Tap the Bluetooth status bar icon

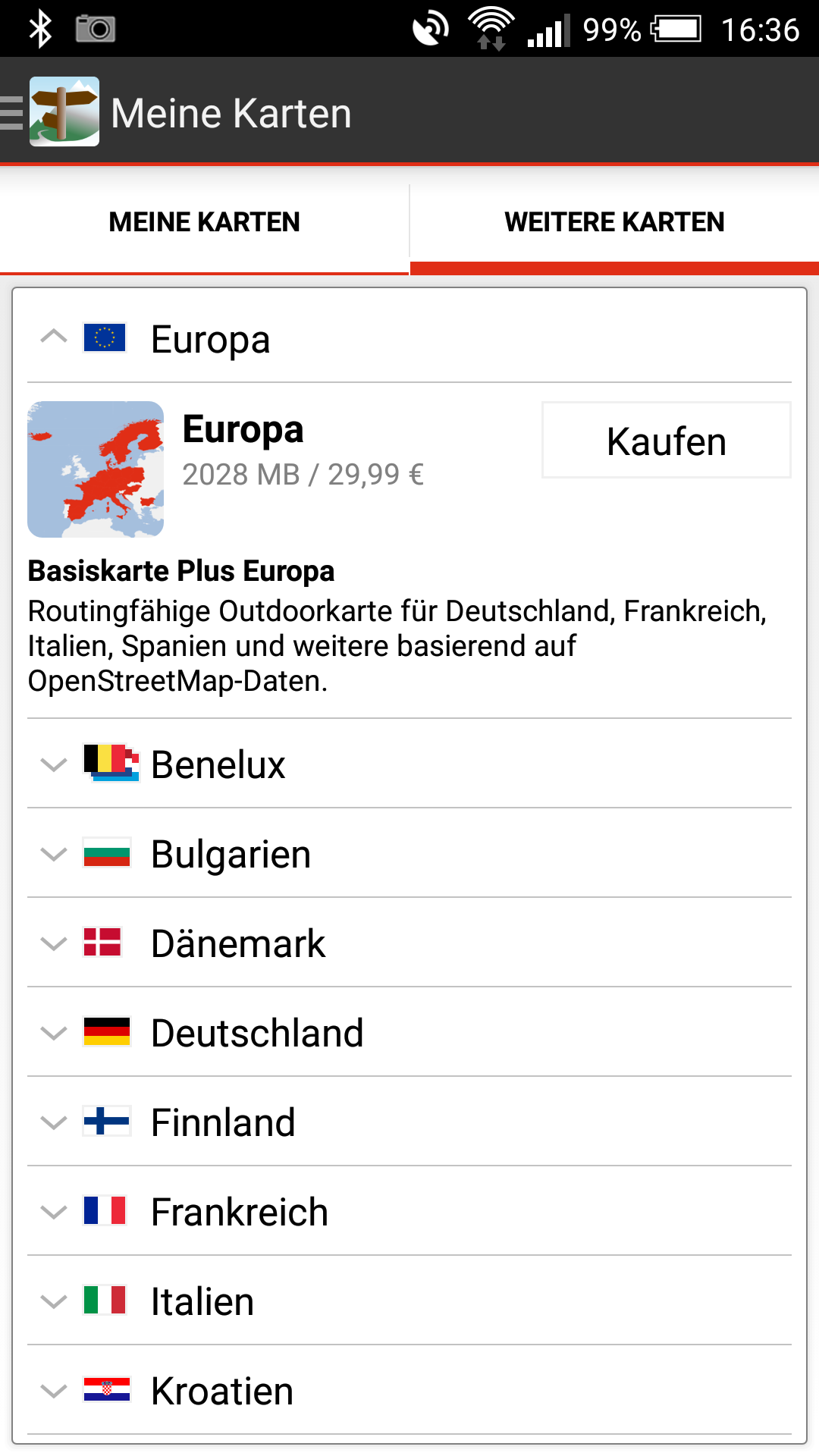[40, 30]
